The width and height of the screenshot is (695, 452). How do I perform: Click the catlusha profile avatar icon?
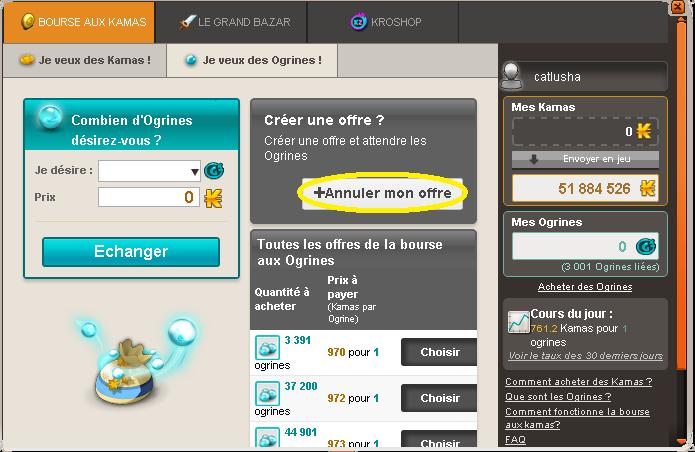tap(512, 76)
